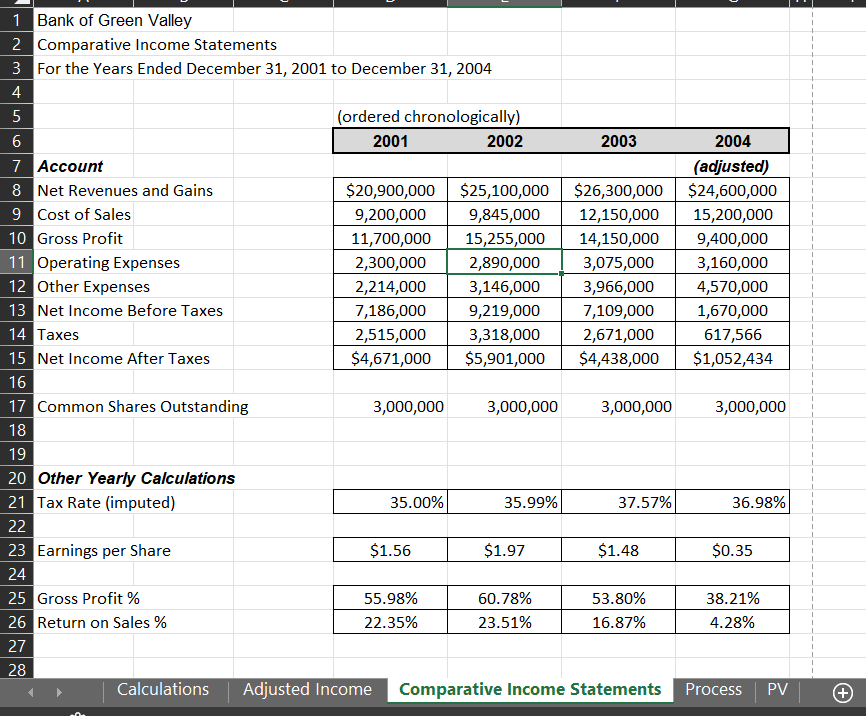Click the 2001 column heading cell

click(390, 141)
